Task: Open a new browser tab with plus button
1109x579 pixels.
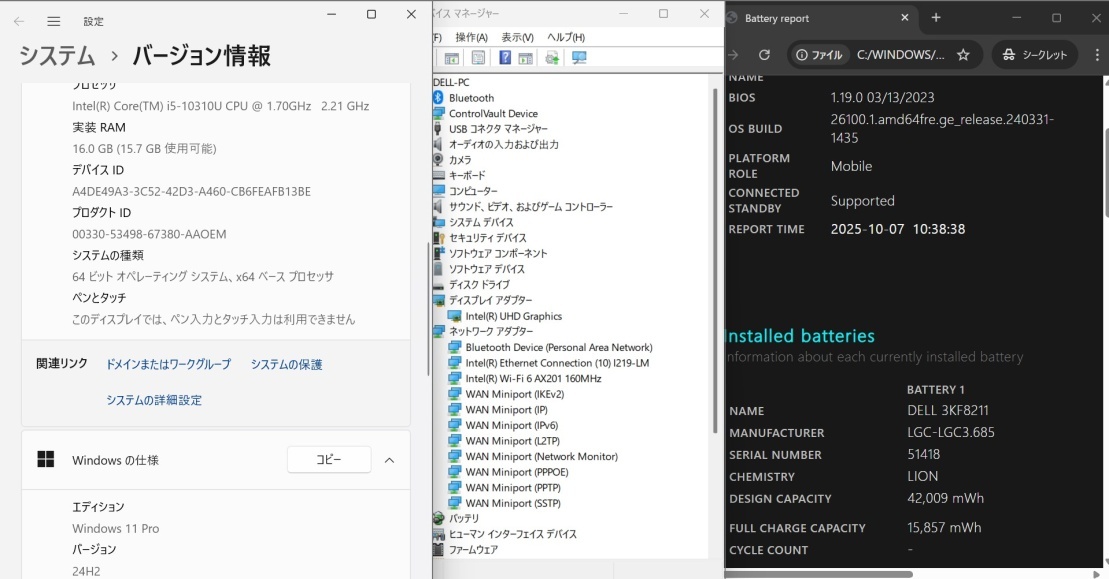Action: coord(936,18)
